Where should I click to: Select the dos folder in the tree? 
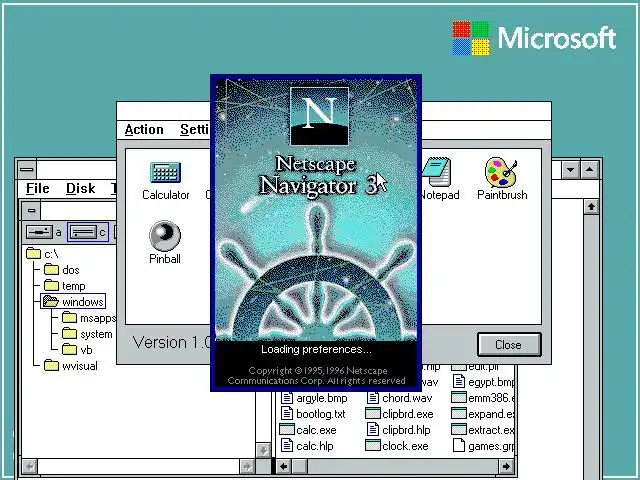click(x=61, y=270)
